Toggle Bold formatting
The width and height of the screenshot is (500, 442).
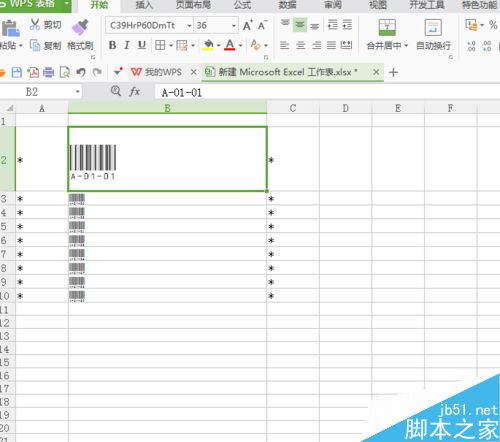point(113,45)
